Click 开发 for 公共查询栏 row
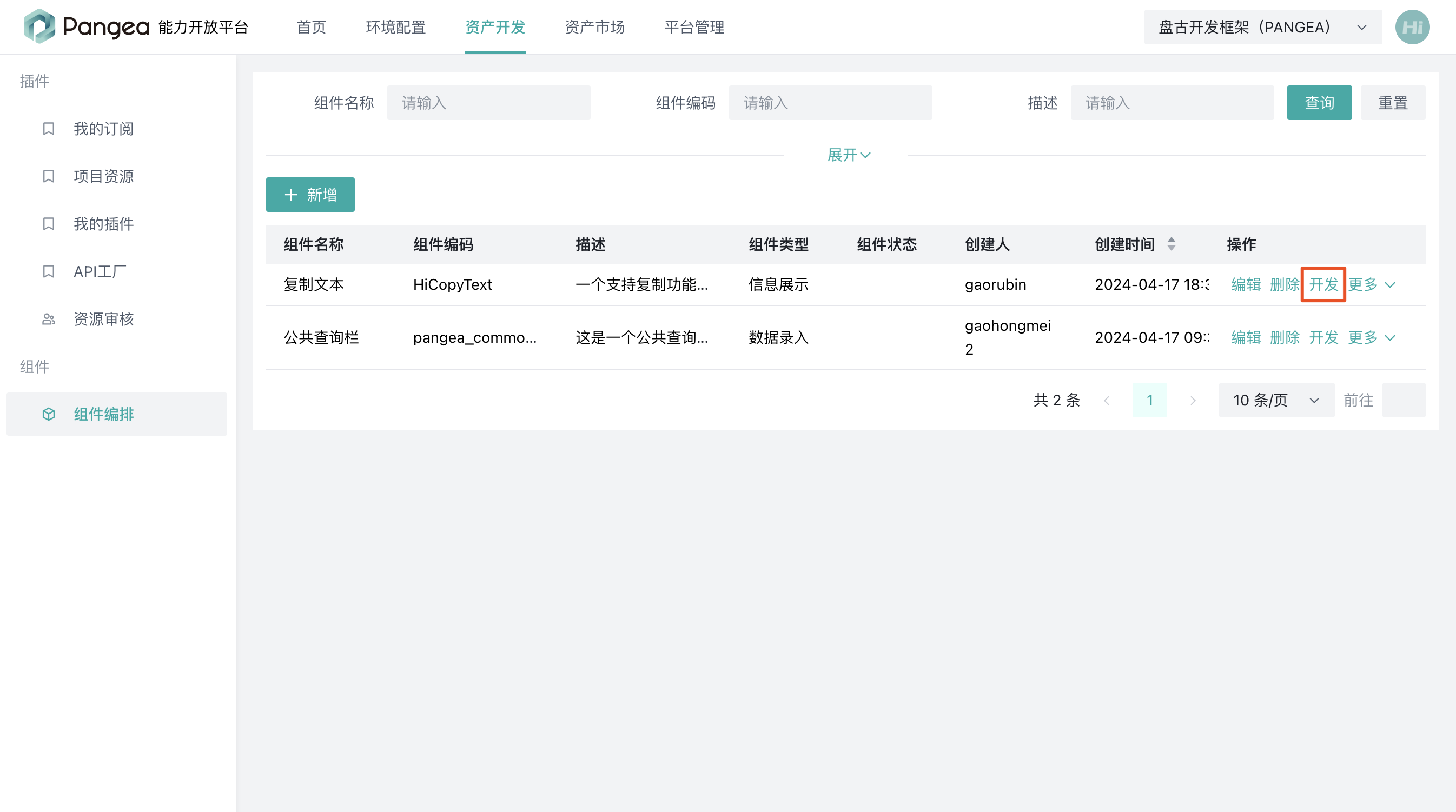1456x812 pixels. click(x=1323, y=337)
